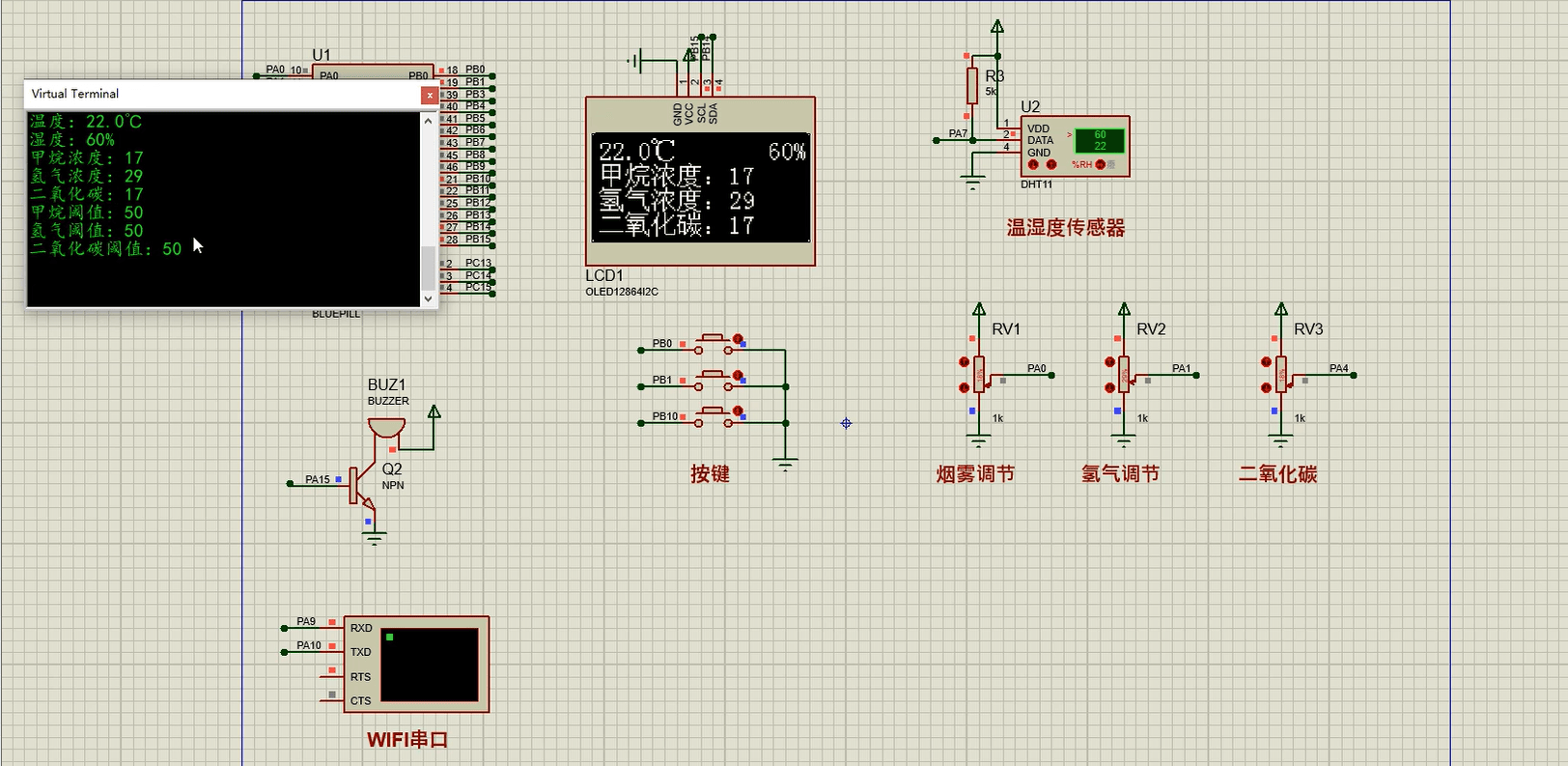Close the Virtual Terminal window
Screen dimensions: 1568x766
point(430,95)
